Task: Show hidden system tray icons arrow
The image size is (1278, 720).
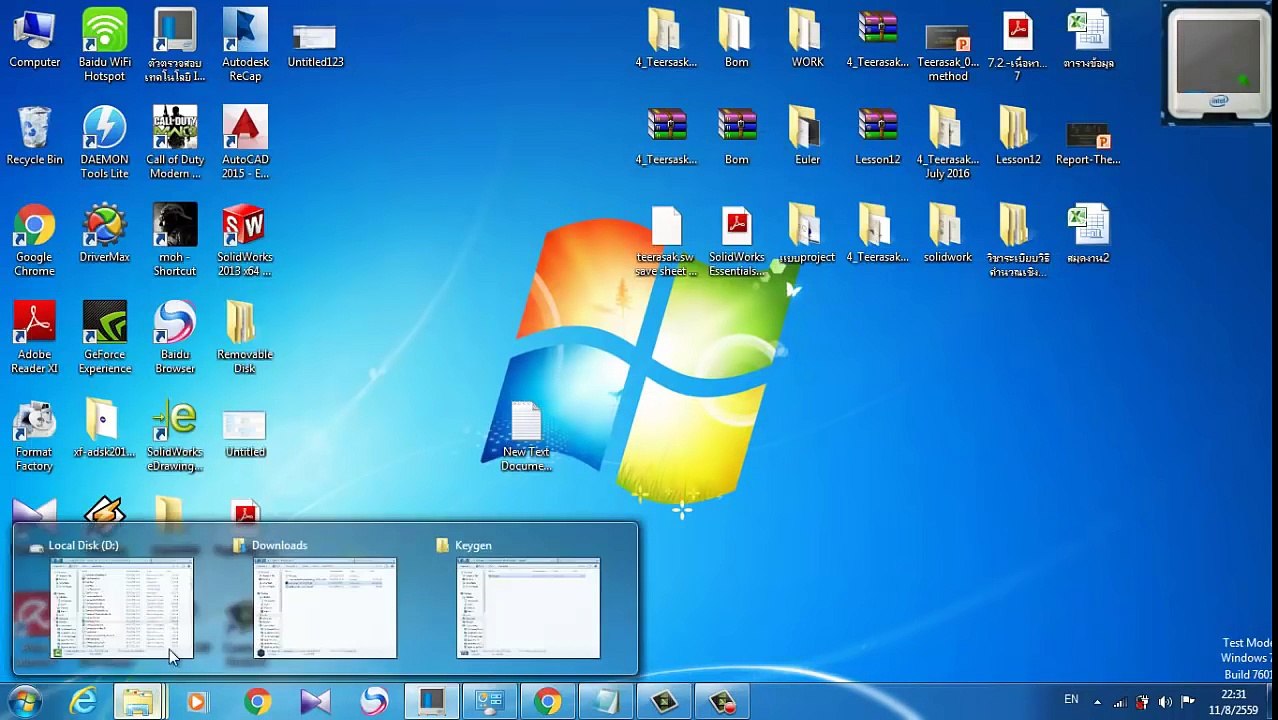Action: (1097, 702)
